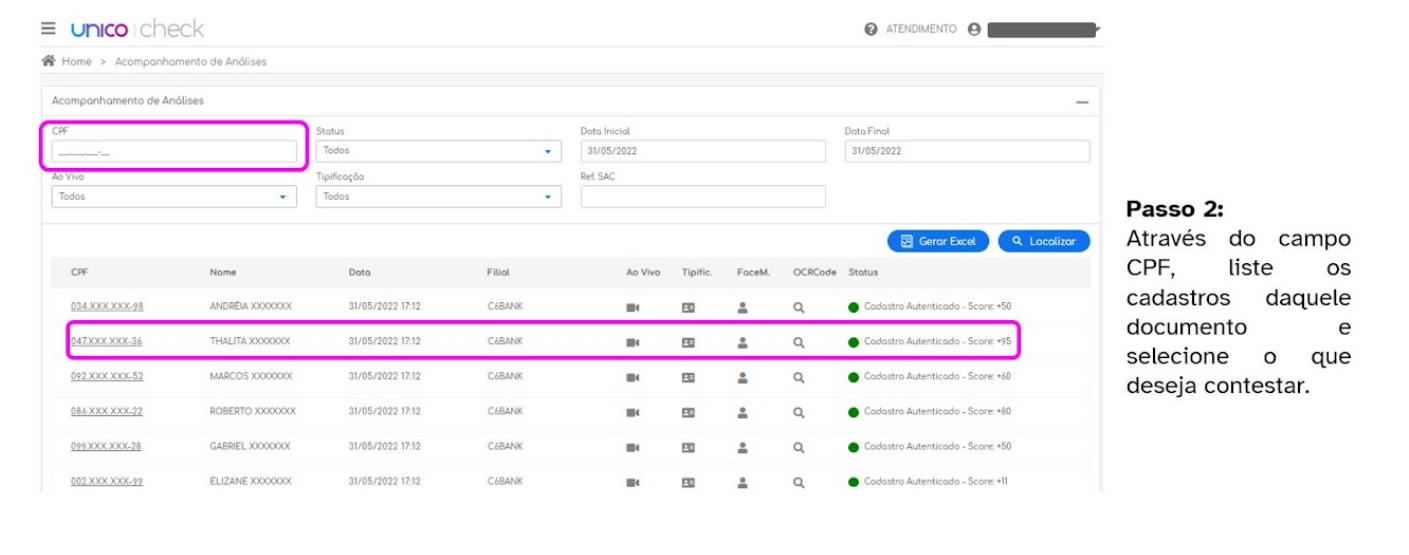Open FaceM. person icon for GABRIEL row
The width and height of the screenshot is (1409, 555).
(743, 446)
